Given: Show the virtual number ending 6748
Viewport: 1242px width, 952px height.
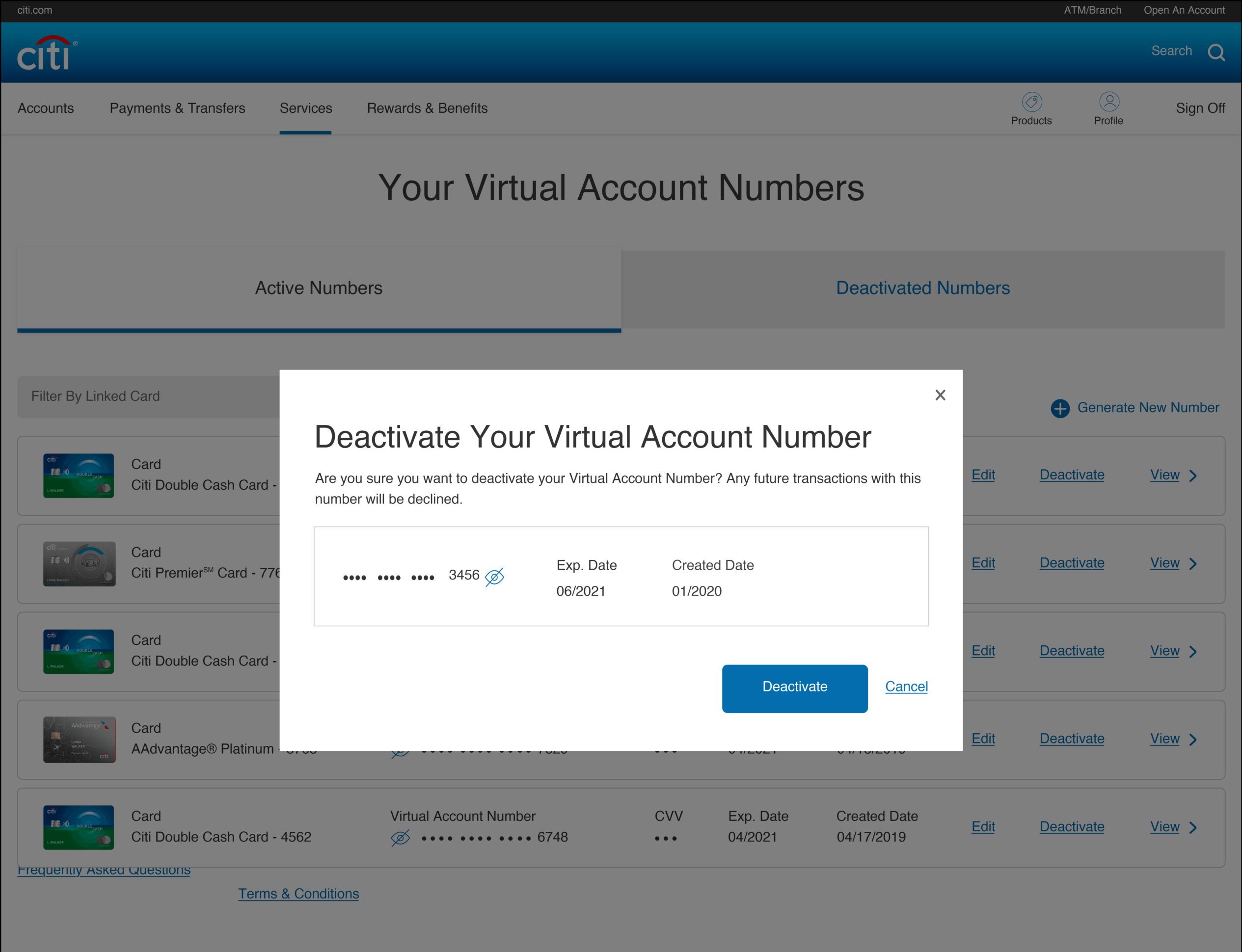Looking at the screenshot, I should (400, 837).
